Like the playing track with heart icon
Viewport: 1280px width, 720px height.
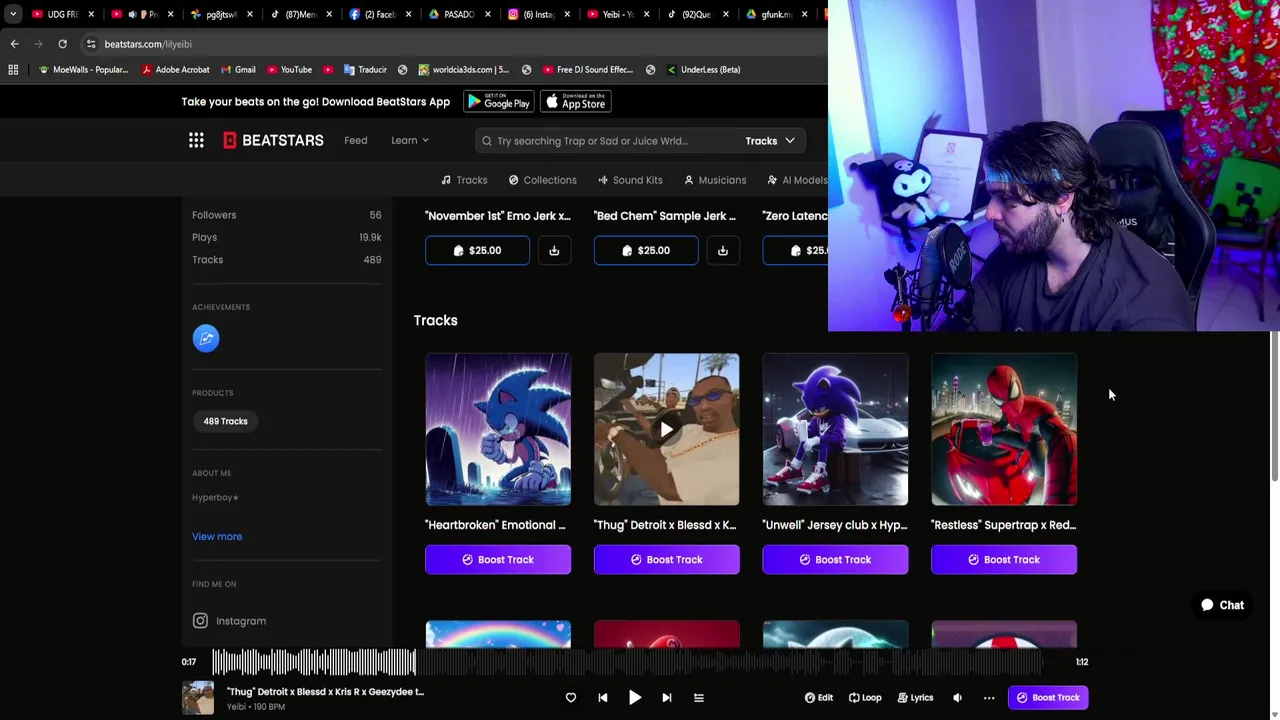coord(571,698)
